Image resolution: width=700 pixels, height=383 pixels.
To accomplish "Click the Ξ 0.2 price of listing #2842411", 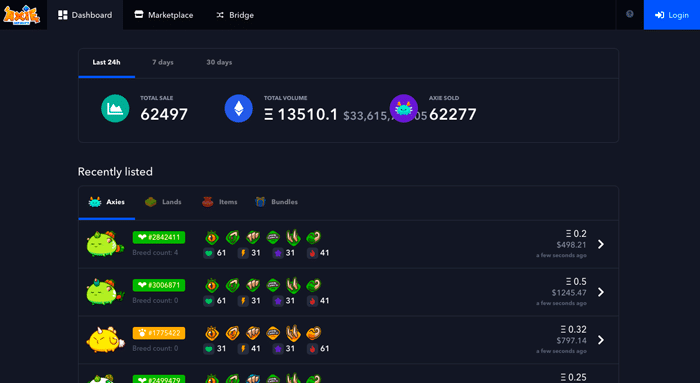I will (576, 233).
